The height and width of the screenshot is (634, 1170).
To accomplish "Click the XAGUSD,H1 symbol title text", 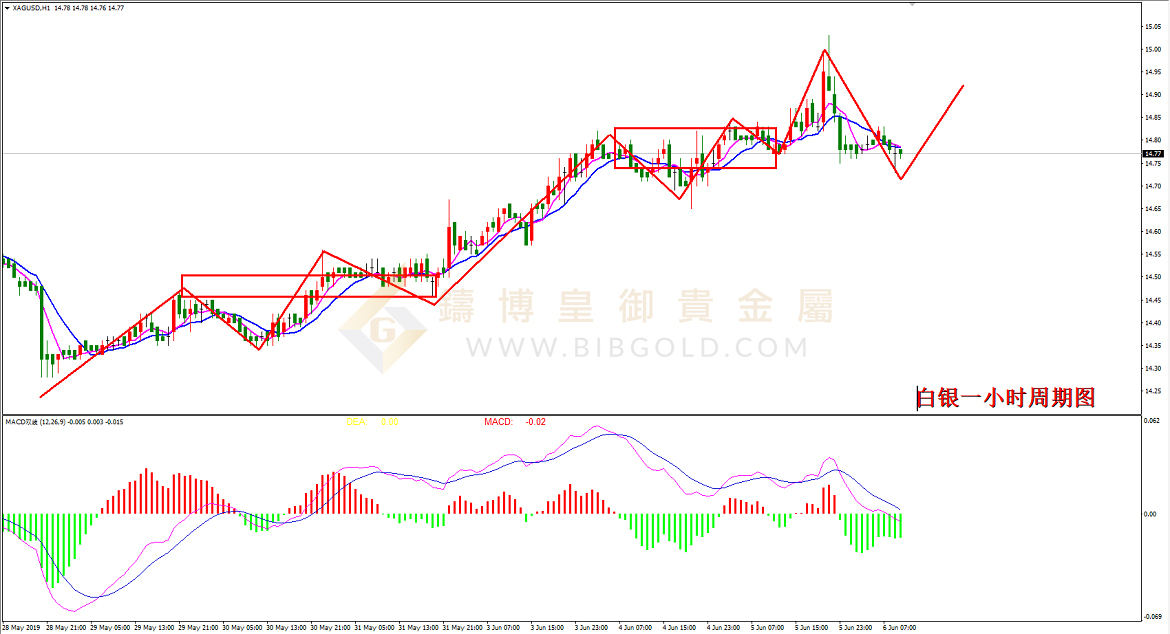I will coord(31,8).
